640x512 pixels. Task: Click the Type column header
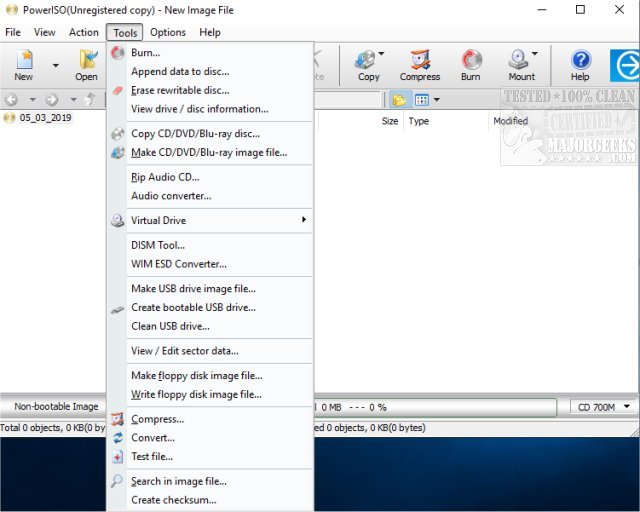(446, 121)
